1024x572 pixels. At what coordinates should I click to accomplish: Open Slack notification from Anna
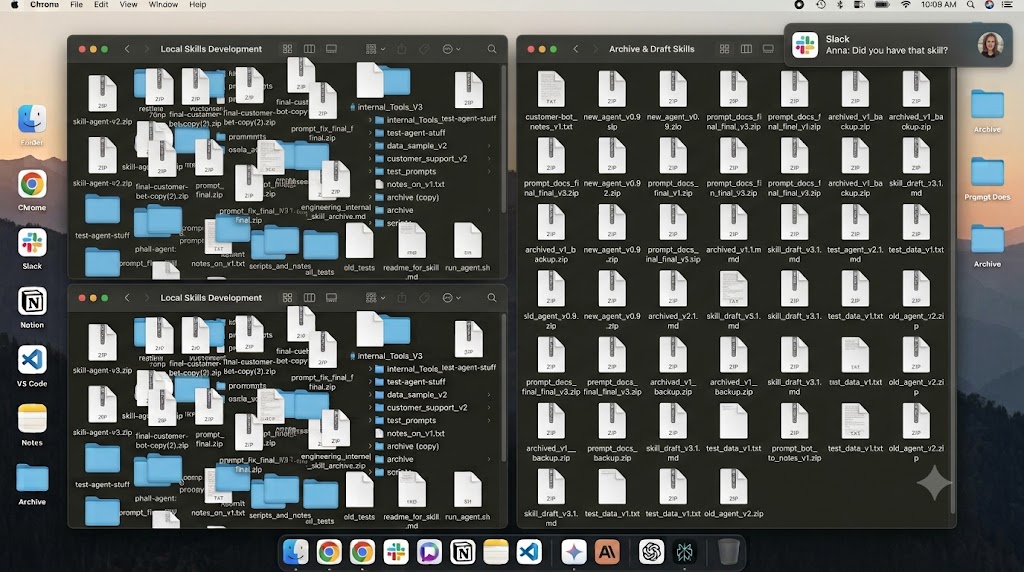click(x=898, y=45)
